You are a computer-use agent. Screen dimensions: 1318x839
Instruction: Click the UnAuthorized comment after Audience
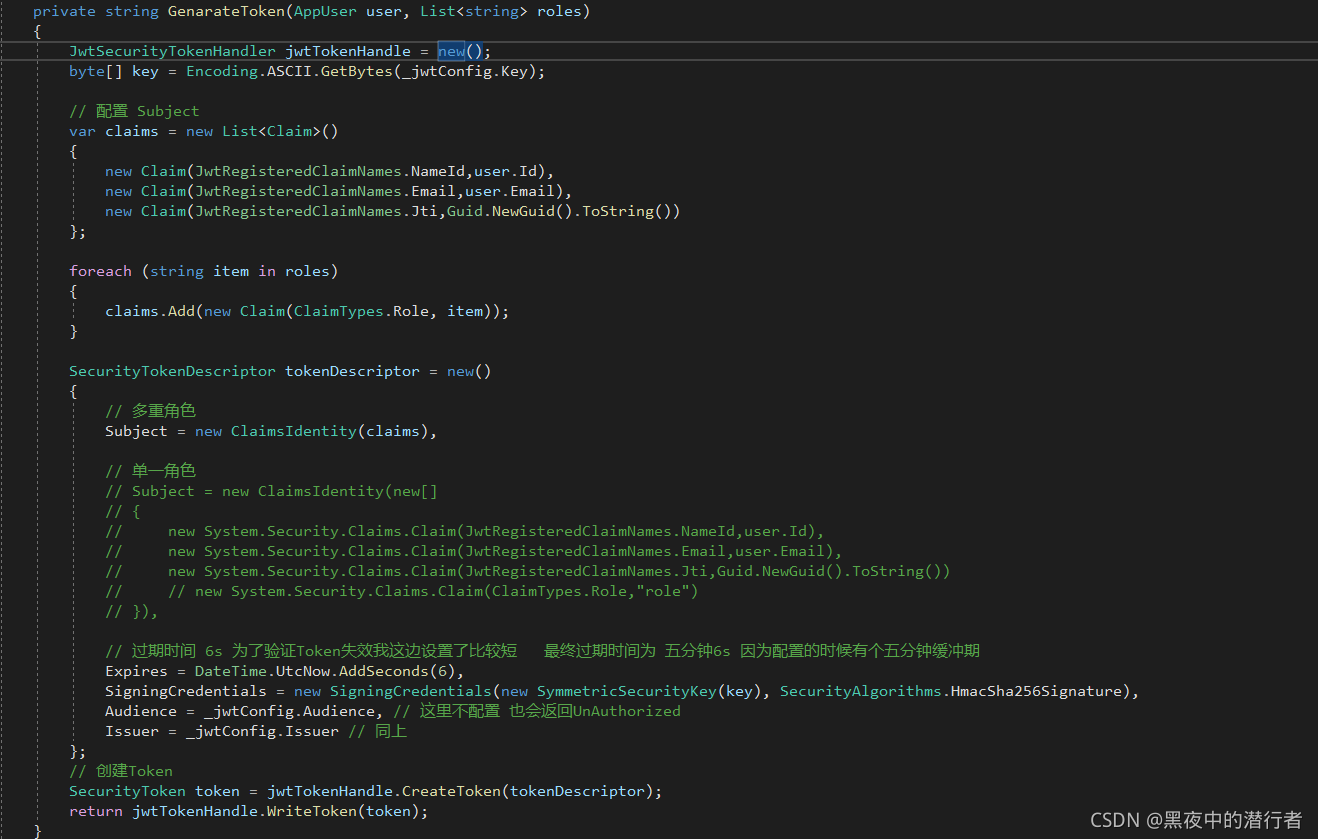(x=537, y=711)
